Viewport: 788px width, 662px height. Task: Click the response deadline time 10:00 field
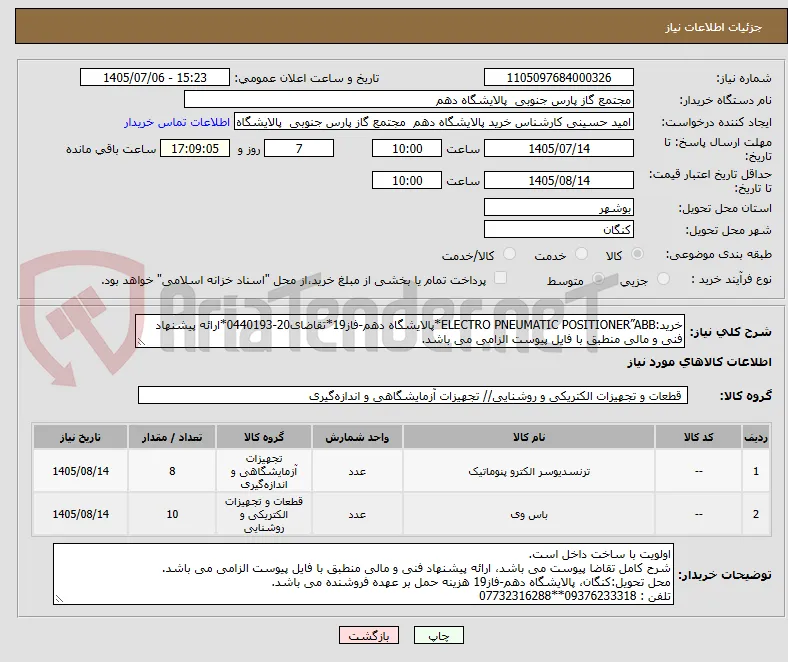407,148
